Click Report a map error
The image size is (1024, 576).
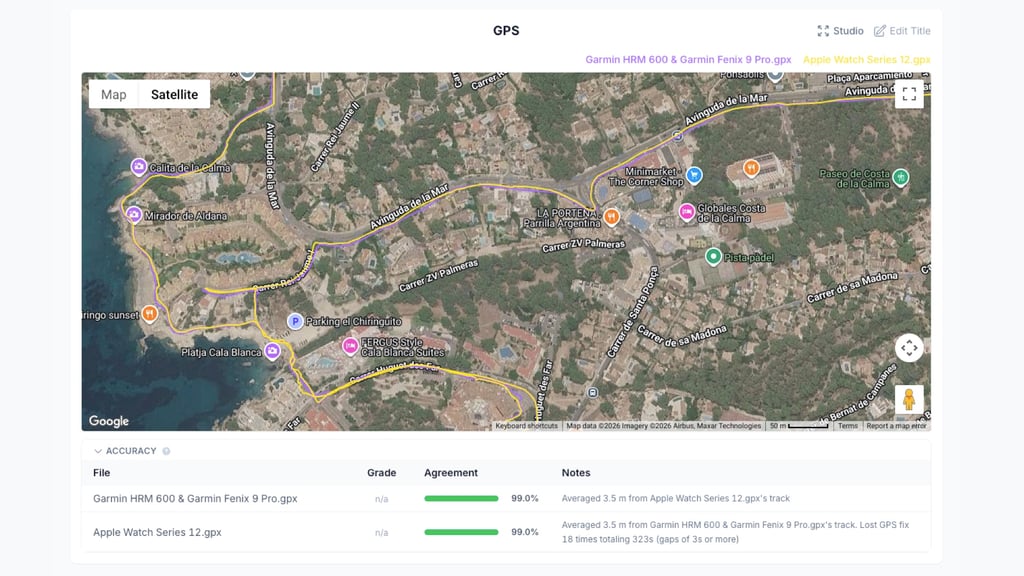click(896, 426)
